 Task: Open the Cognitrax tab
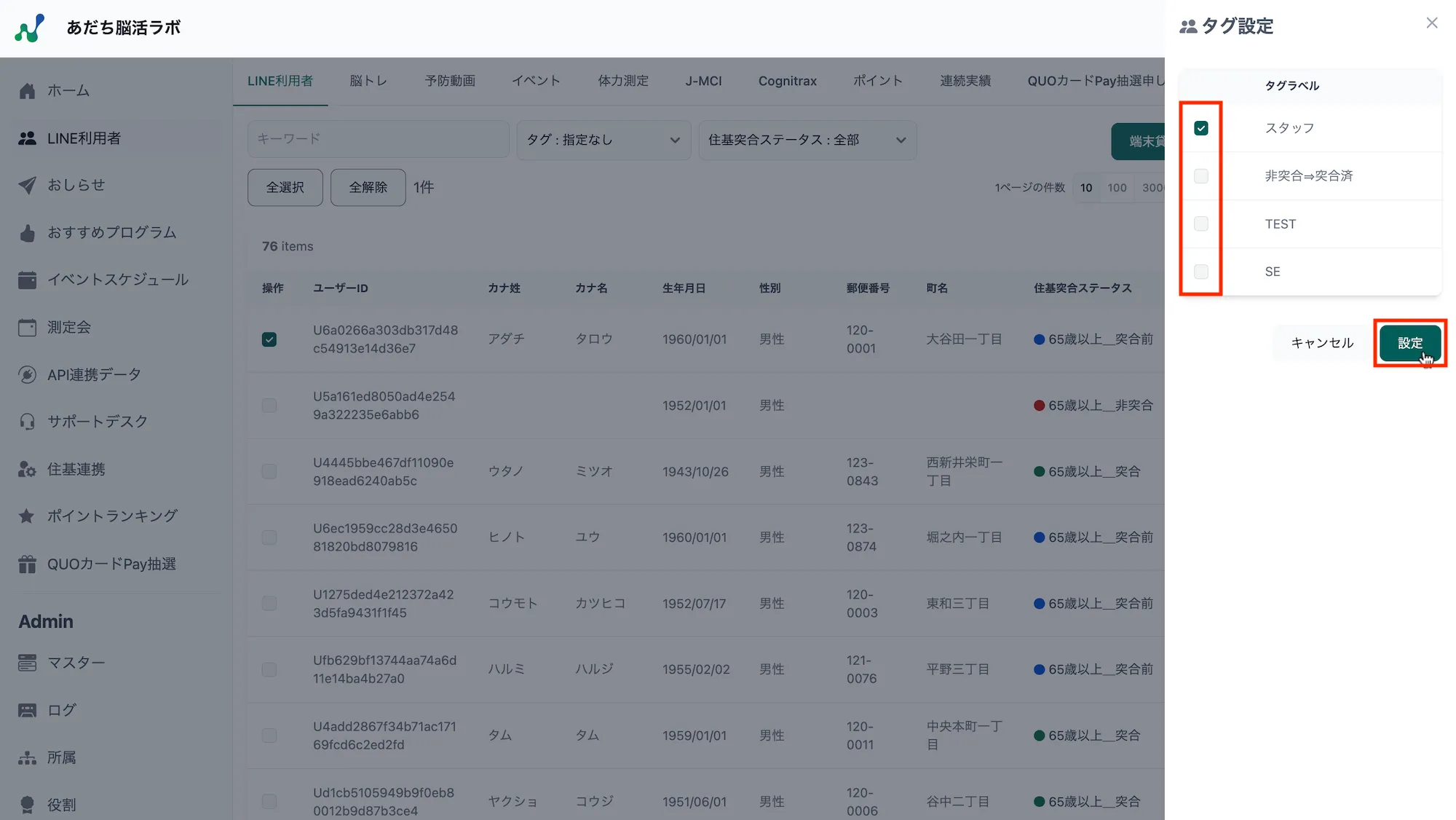[x=787, y=81]
